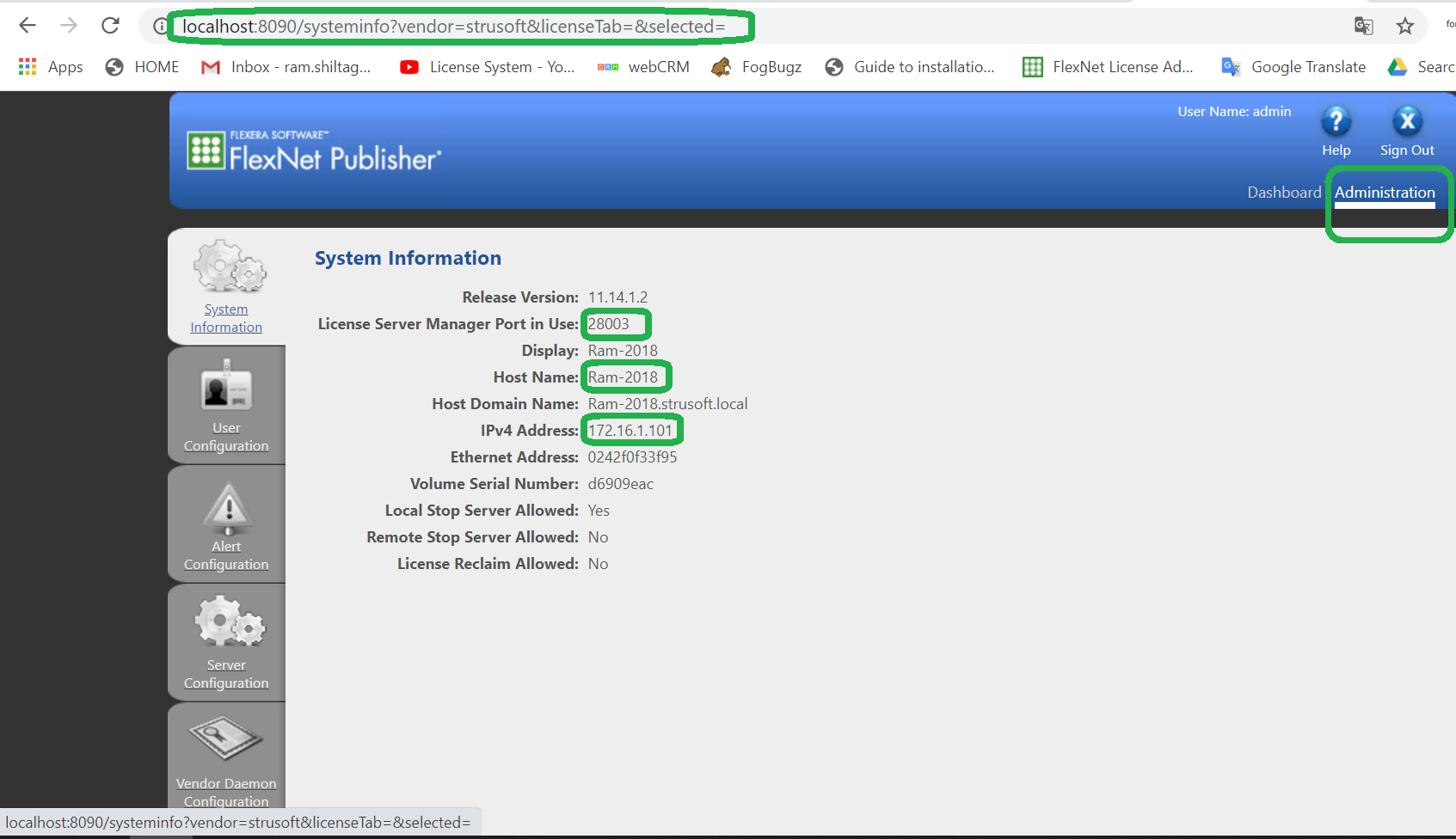The image size is (1456, 839).
Task: Open Alert Configuration warning icon
Action: tap(228, 507)
